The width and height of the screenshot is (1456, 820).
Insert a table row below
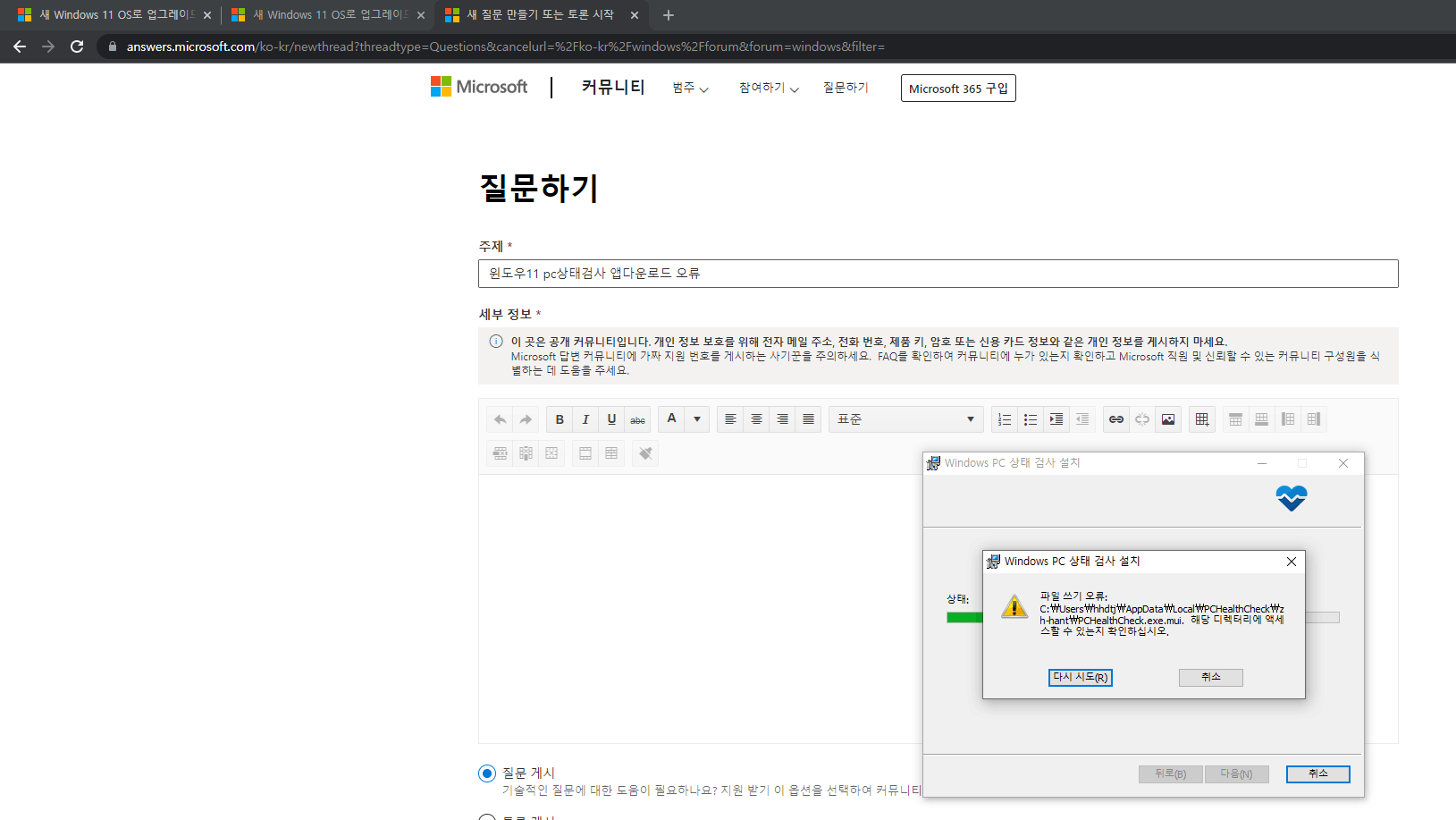(x=1261, y=419)
